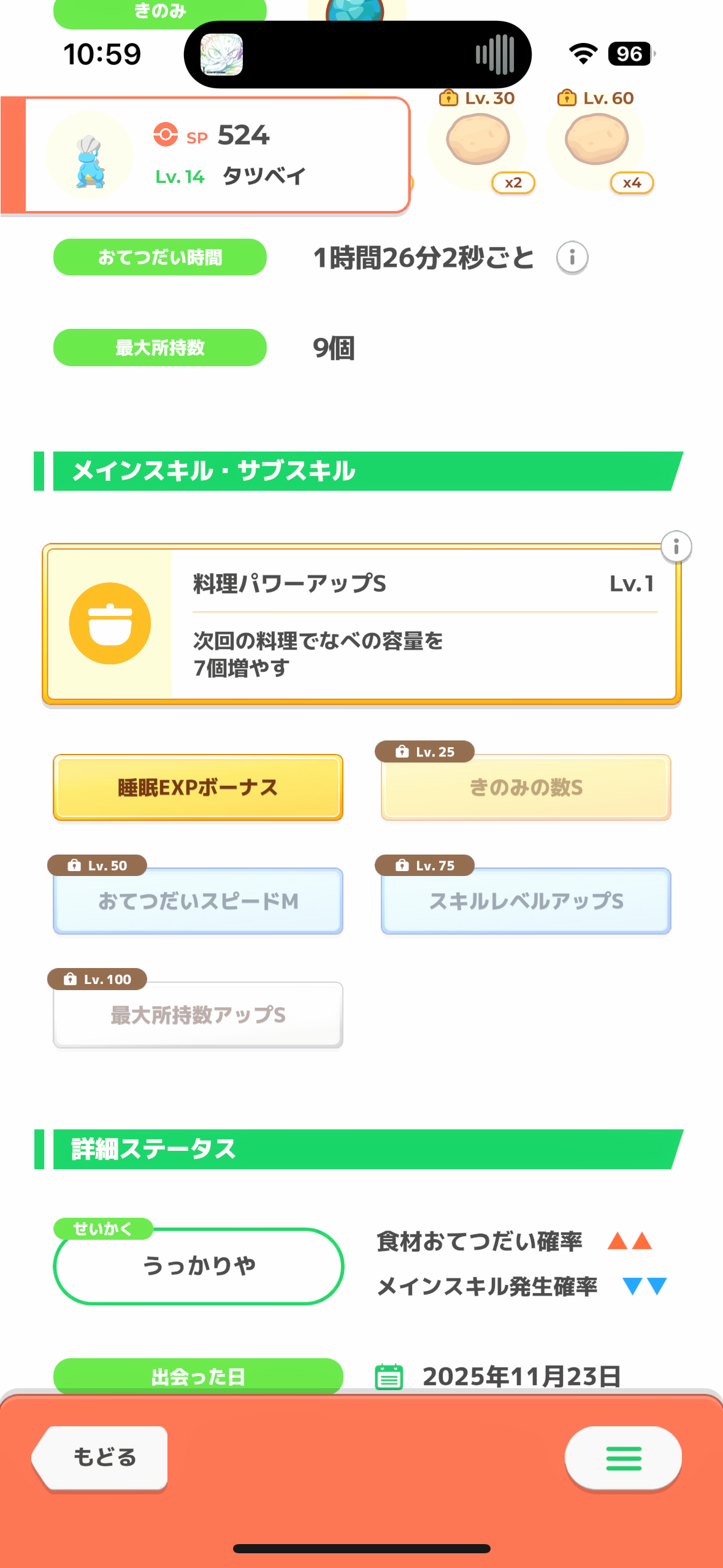
Task: Select the 睡眠EXPボーナス sub skill
Action: click(x=198, y=787)
